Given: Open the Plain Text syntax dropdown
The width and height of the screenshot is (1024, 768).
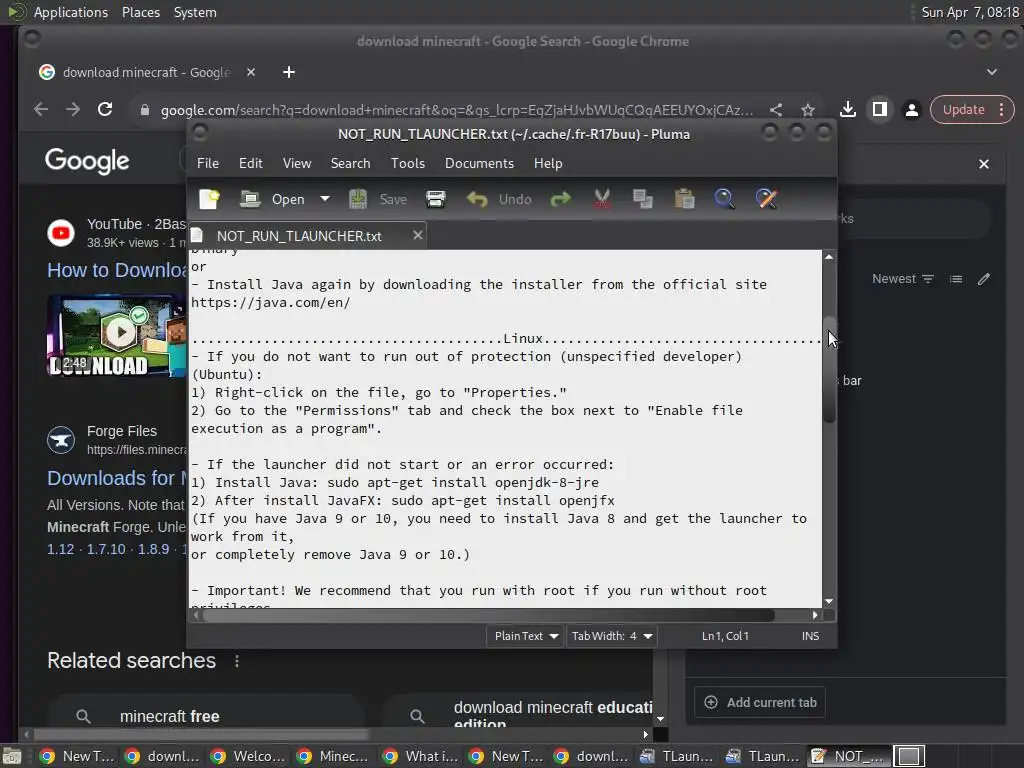Looking at the screenshot, I should [x=525, y=636].
